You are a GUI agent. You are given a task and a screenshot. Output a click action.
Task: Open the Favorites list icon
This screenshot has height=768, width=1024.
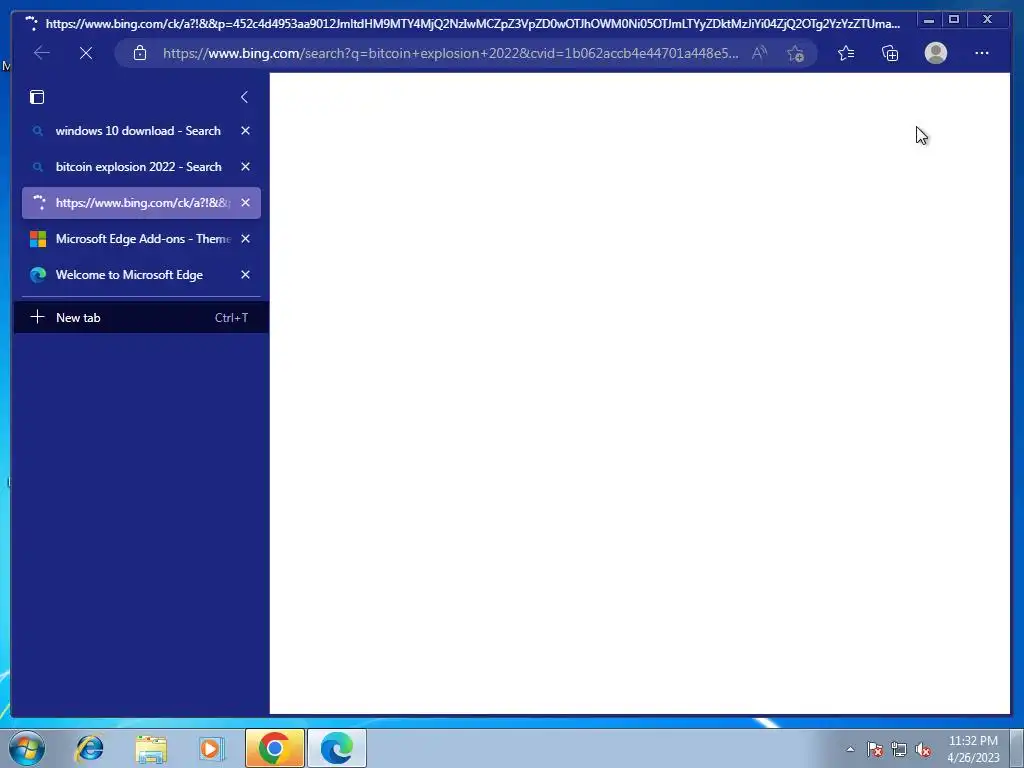click(x=846, y=53)
